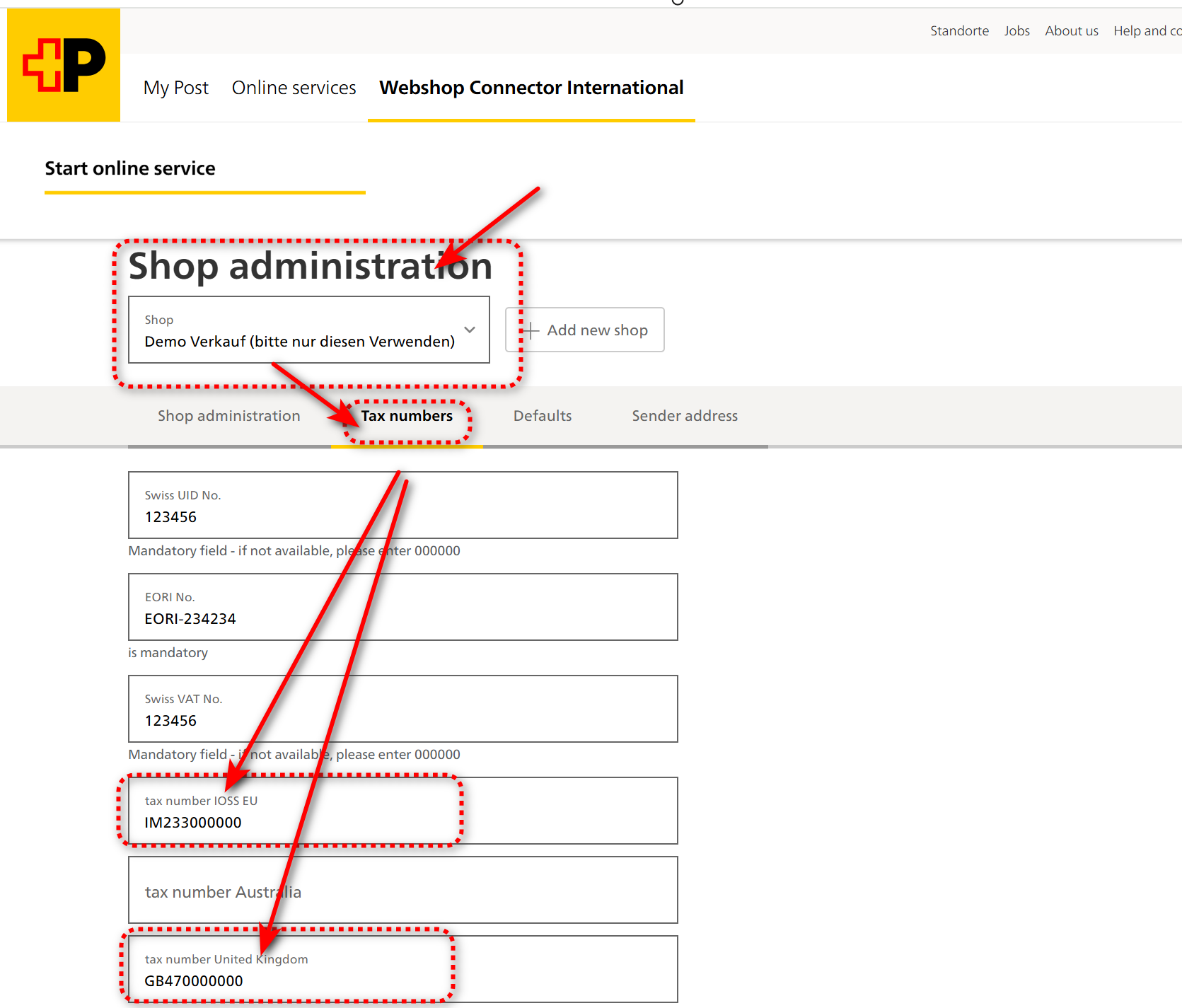Select the tax number Australia field
This screenshot has width=1182, height=1008.
coord(402,891)
